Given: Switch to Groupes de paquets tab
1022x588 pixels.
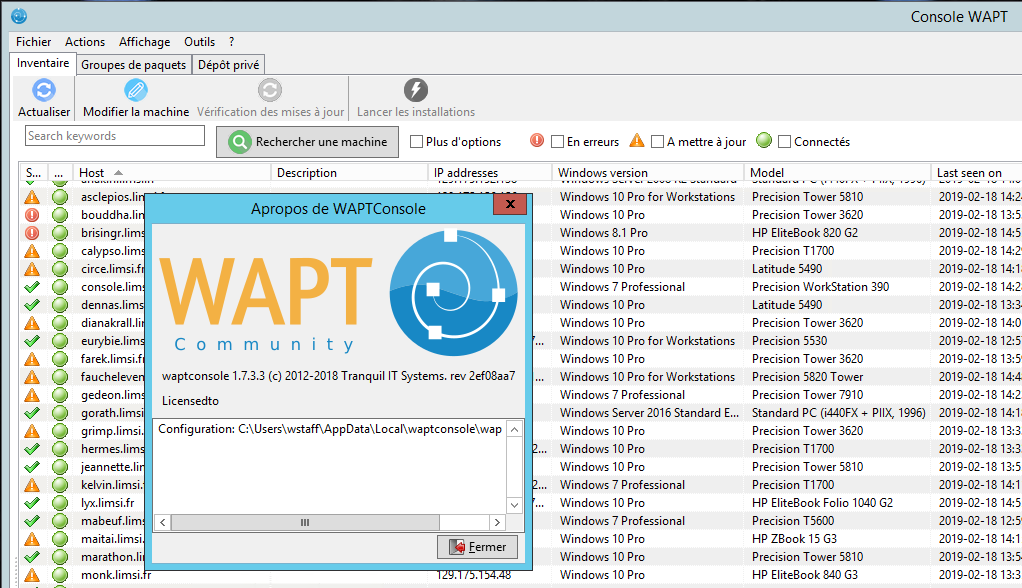Looking at the screenshot, I should click(x=134, y=65).
